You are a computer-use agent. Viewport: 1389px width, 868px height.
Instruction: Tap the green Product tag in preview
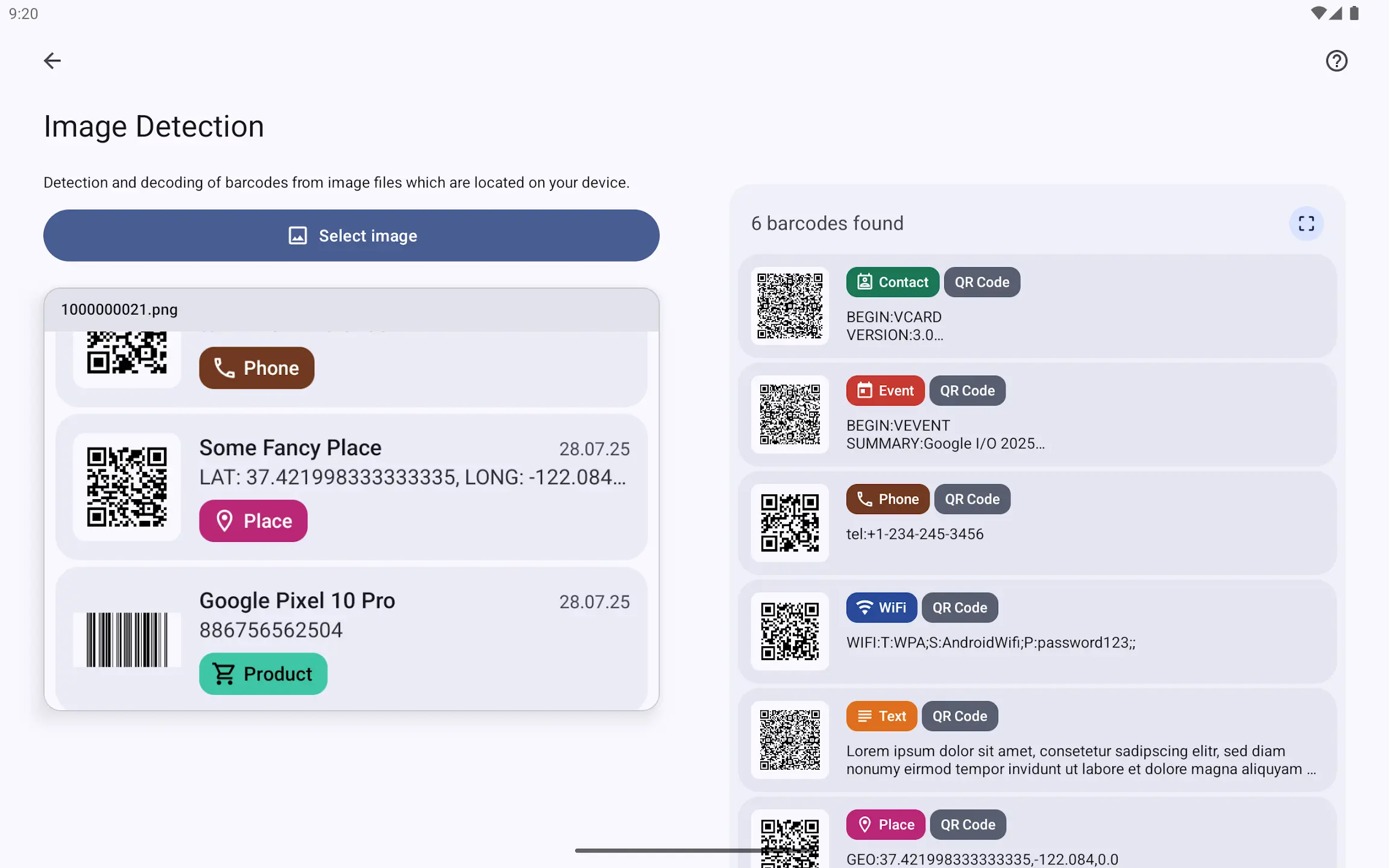click(x=263, y=674)
